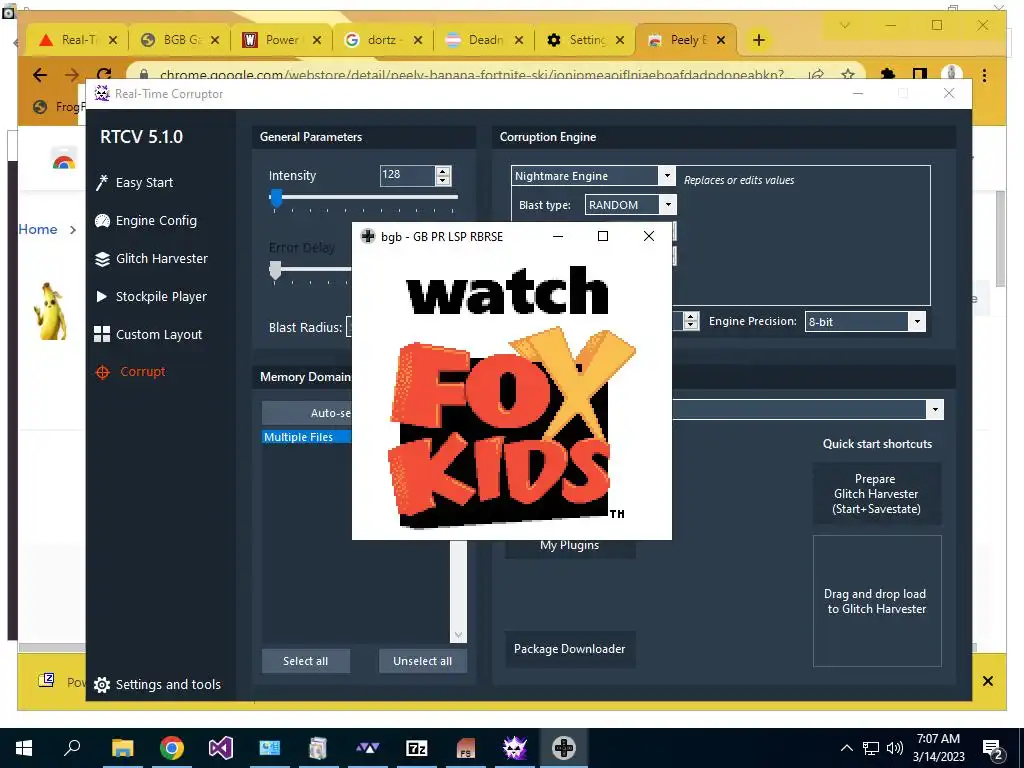Select Multiple Files memory domain
The height and width of the screenshot is (768, 1024).
click(307, 437)
